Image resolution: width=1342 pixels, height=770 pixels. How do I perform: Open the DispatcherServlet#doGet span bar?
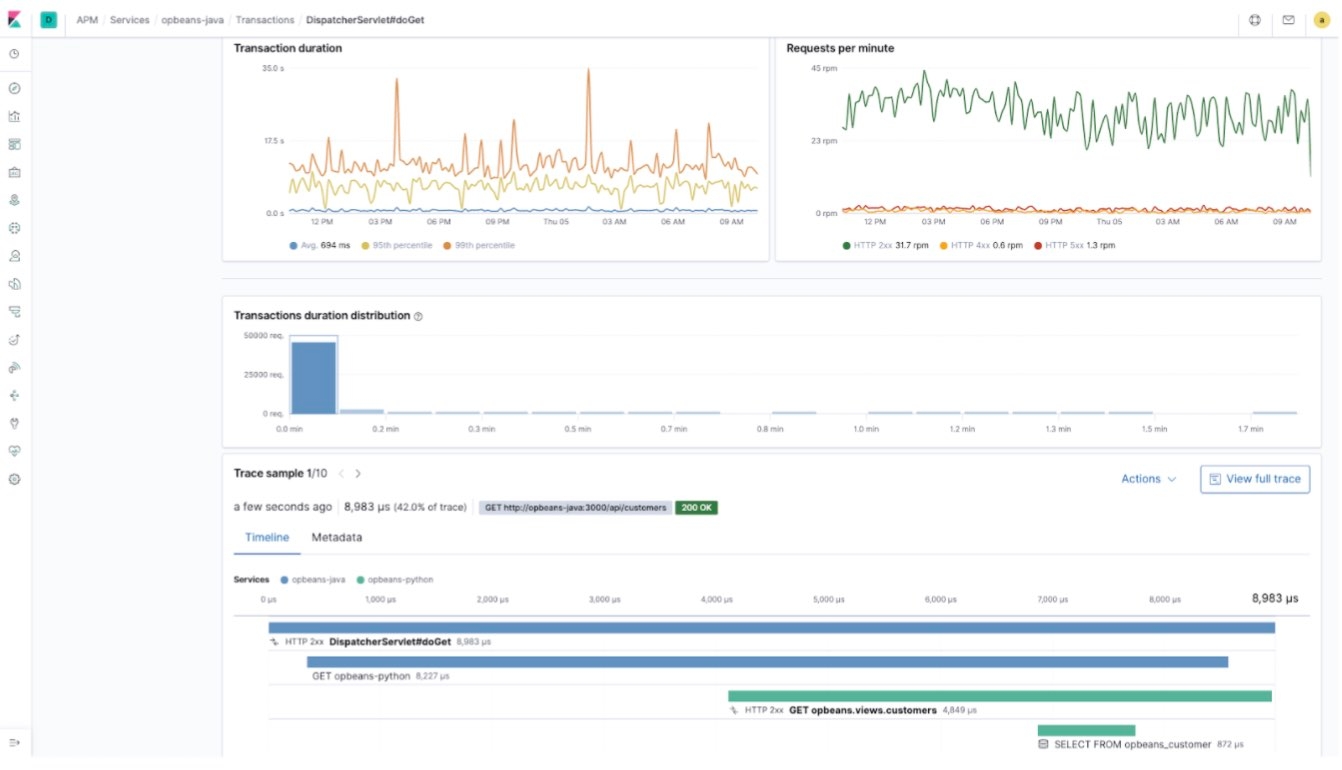pos(772,628)
